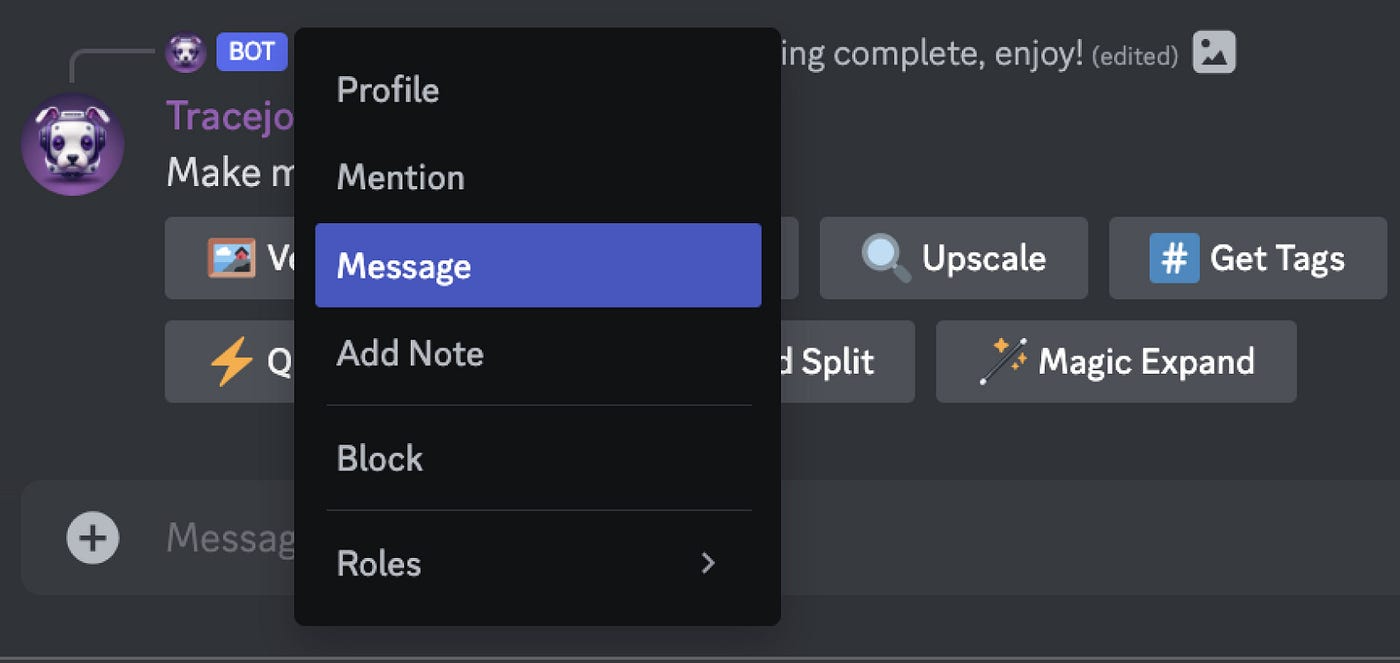The image size is (1400, 663).
Task: Expand the Roles submenu arrow
Action: 708,563
